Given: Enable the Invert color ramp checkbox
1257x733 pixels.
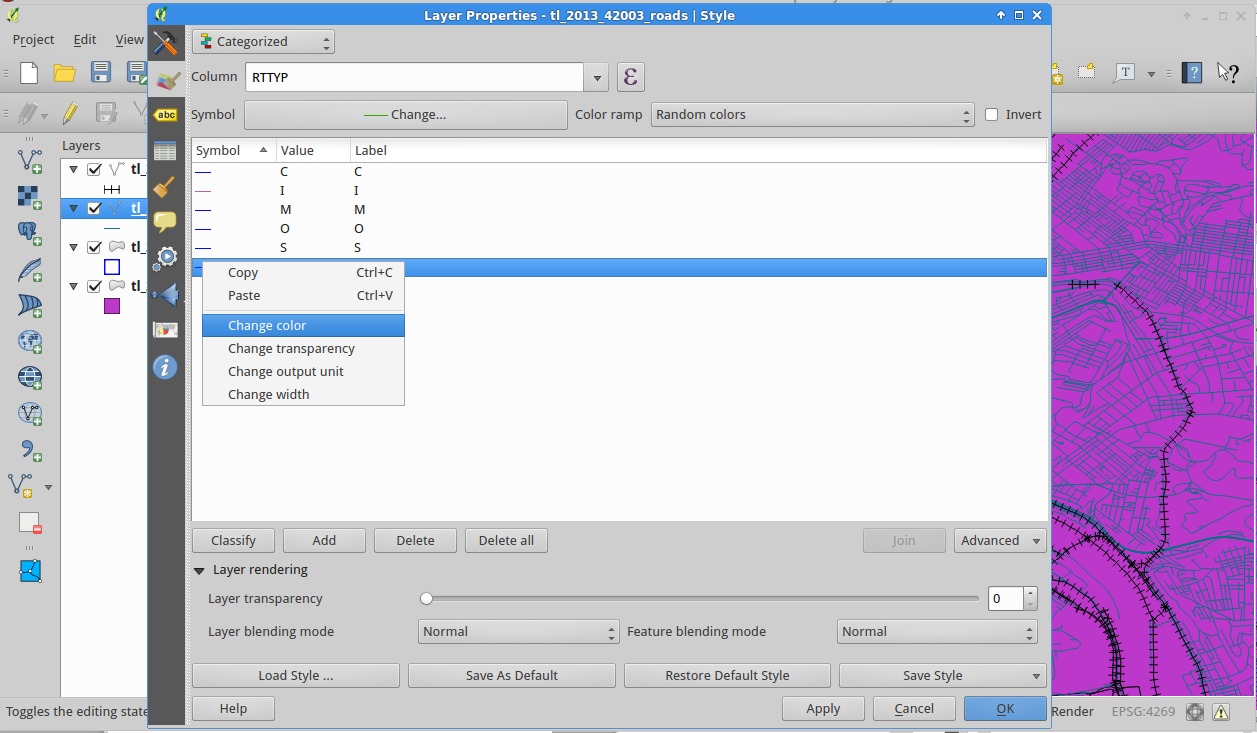Looking at the screenshot, I should (992, 115).
